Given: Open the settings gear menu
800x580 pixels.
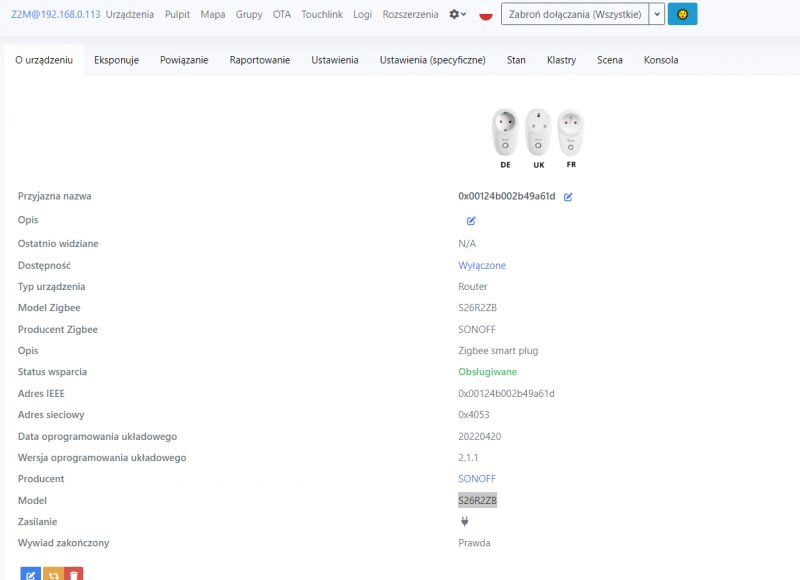Looking at the screenshot, I should click(x=457, y=14).
